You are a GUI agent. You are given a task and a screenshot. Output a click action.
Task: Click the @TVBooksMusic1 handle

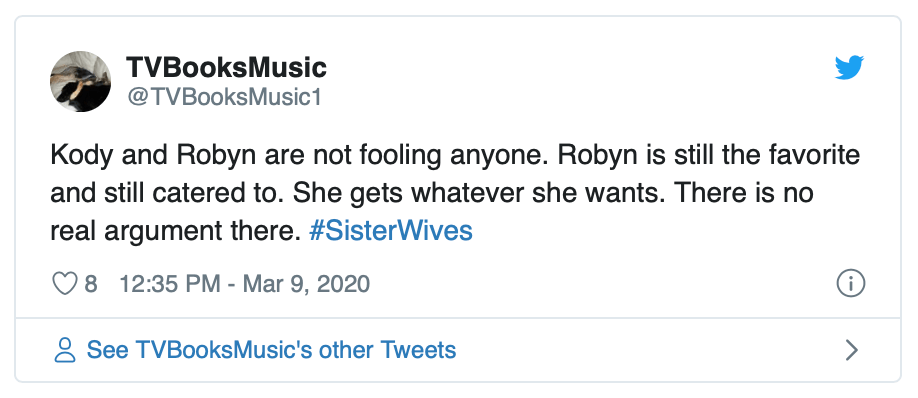coord(224,97)
